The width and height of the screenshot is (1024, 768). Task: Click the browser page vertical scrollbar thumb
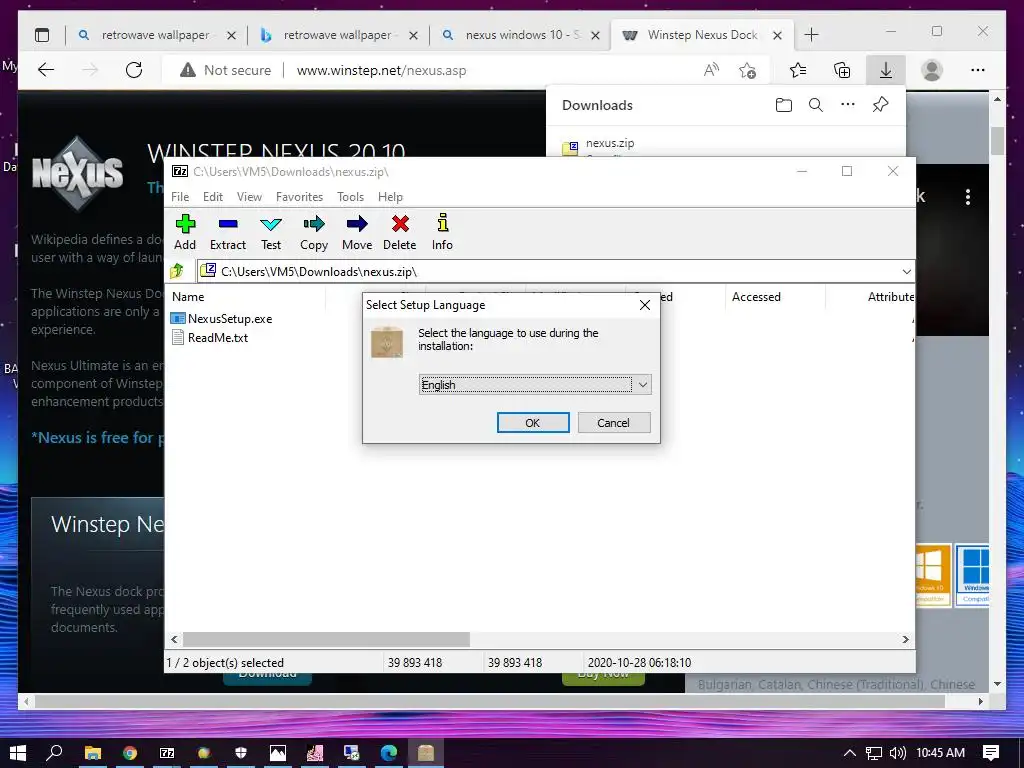click(x=997, y=140)
